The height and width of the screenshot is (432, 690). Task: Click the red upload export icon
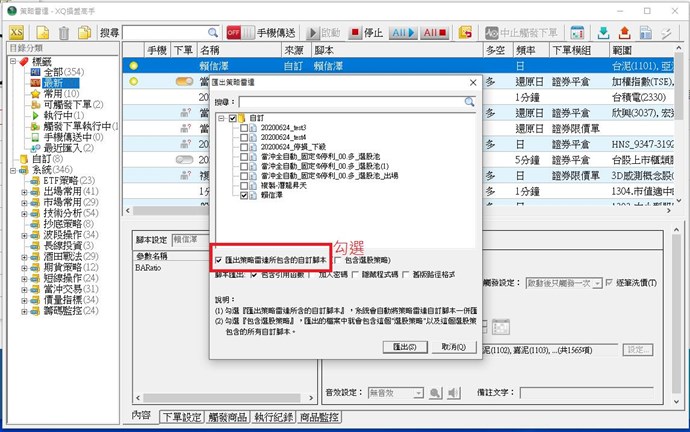624,33
